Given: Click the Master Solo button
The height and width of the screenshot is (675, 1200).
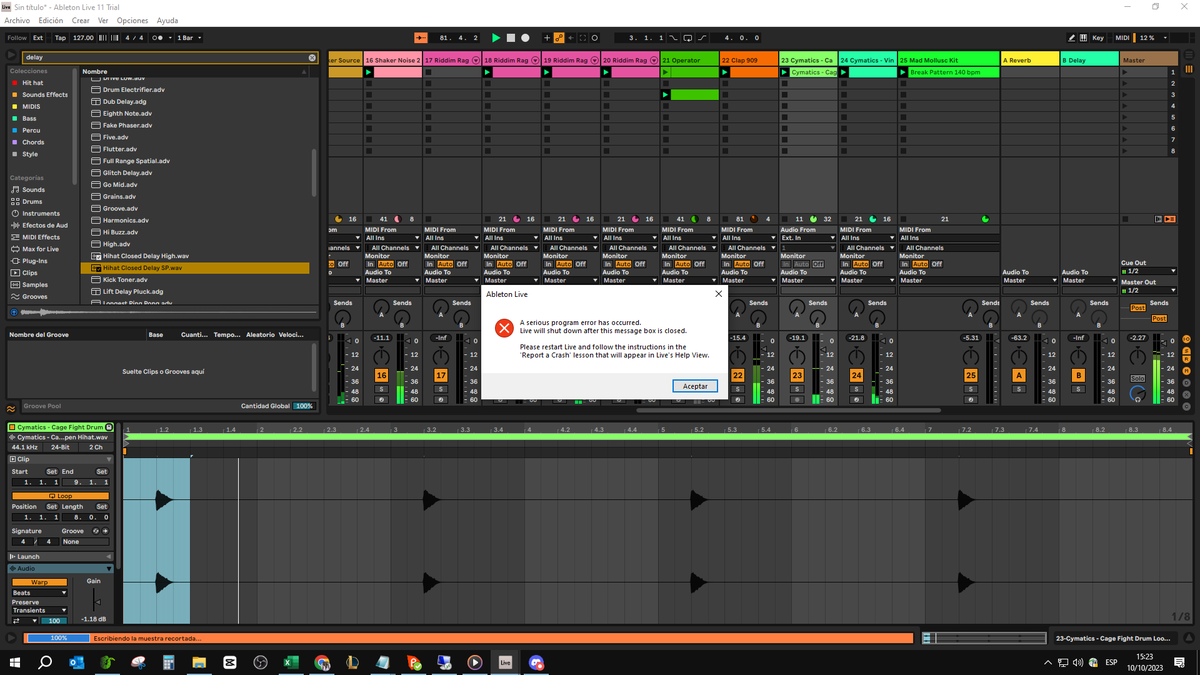Looking at the screenshot, I should coord(1138,379).
